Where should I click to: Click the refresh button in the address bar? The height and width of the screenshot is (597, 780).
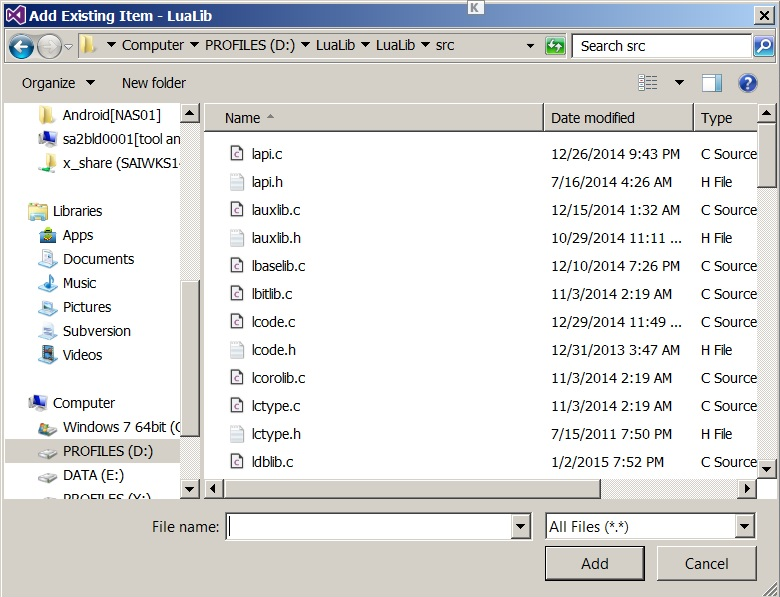pyautogui.click(x=555, y=46)
